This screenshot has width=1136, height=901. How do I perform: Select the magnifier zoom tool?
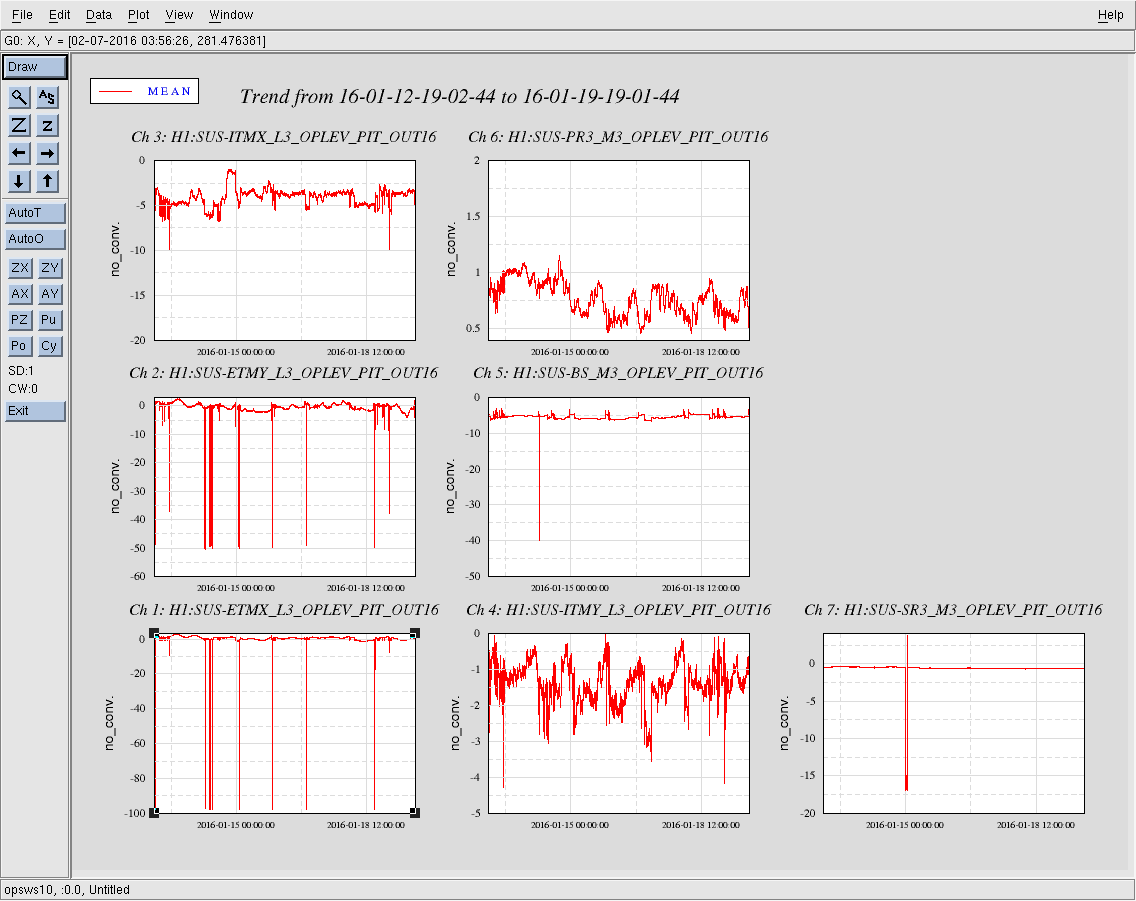(x=19, y=97)
